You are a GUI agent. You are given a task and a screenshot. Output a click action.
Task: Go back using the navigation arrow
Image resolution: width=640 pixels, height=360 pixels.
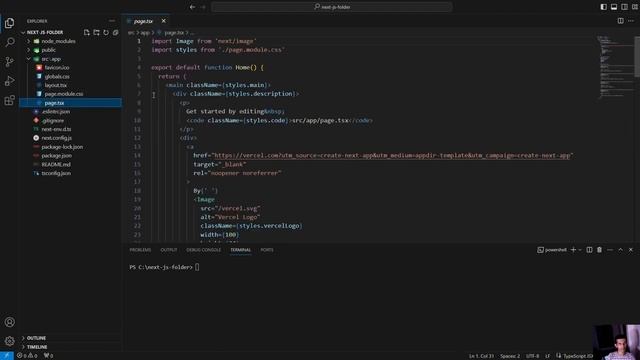192,7
